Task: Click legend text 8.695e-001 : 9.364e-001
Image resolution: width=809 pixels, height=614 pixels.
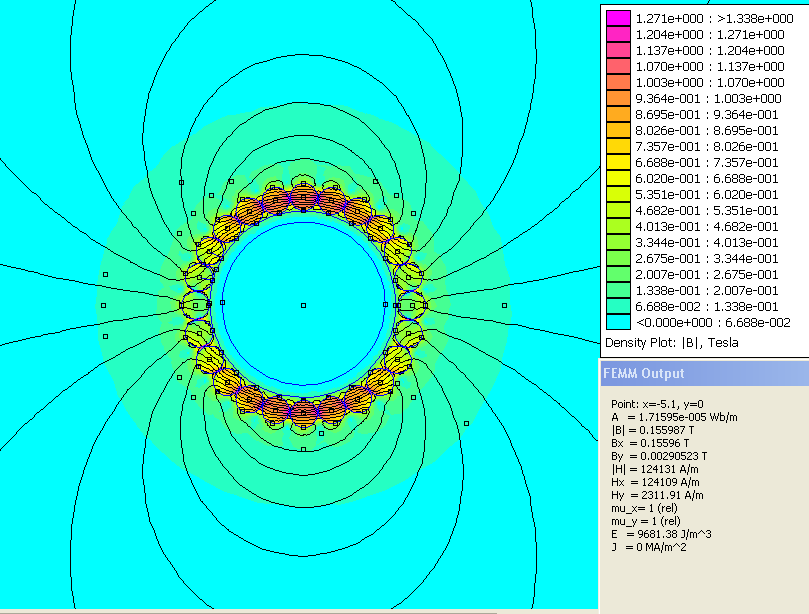Action: tap(707, 115)
